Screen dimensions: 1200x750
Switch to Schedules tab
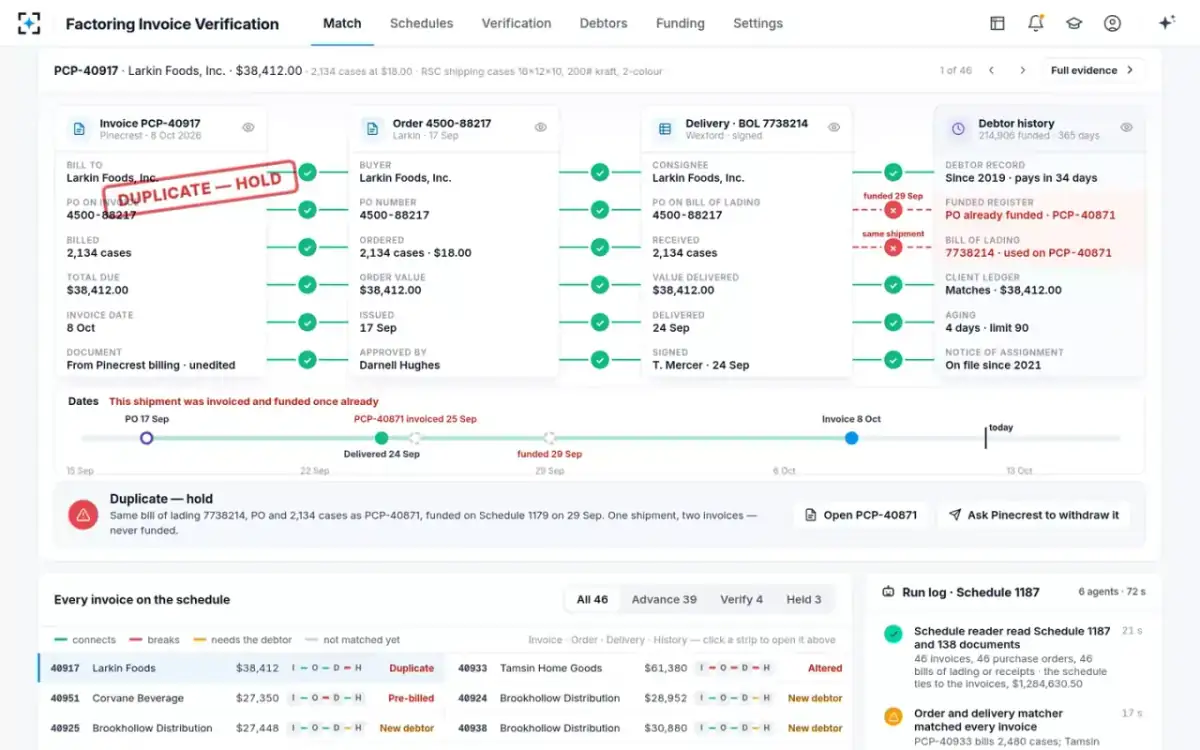click(x=421, y=23)
